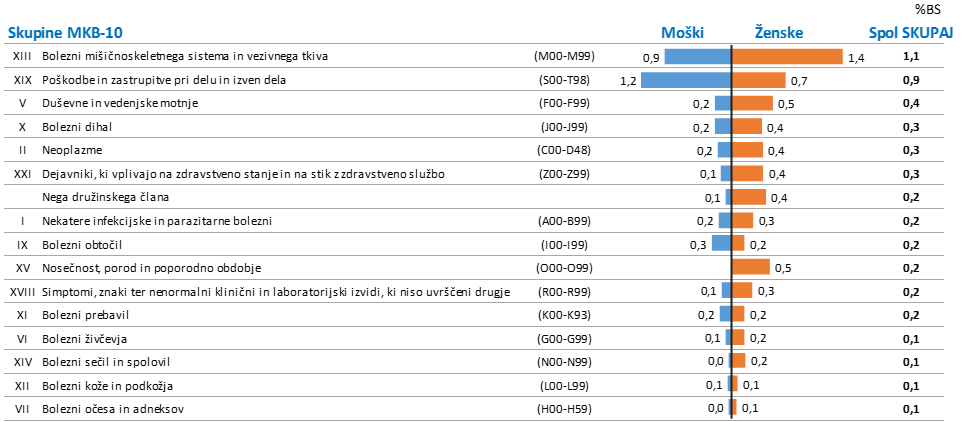Click the code (N00-N99)
The width and height of the screenshot is (963, 422).
[x=563, y=362]
